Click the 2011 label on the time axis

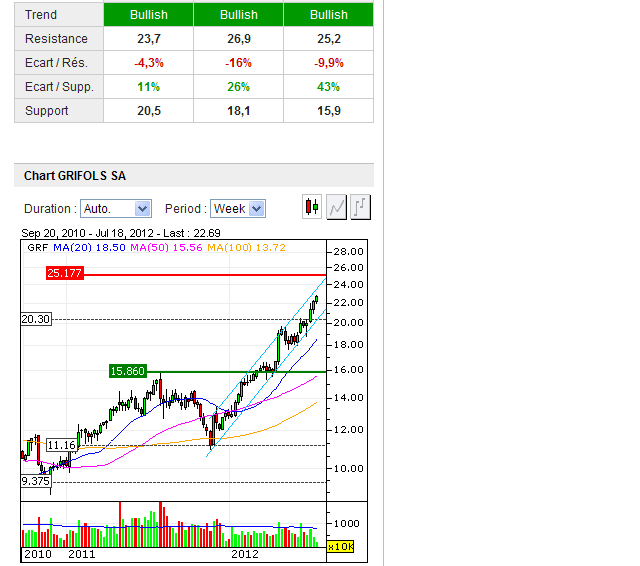click(x=82, y=554)
